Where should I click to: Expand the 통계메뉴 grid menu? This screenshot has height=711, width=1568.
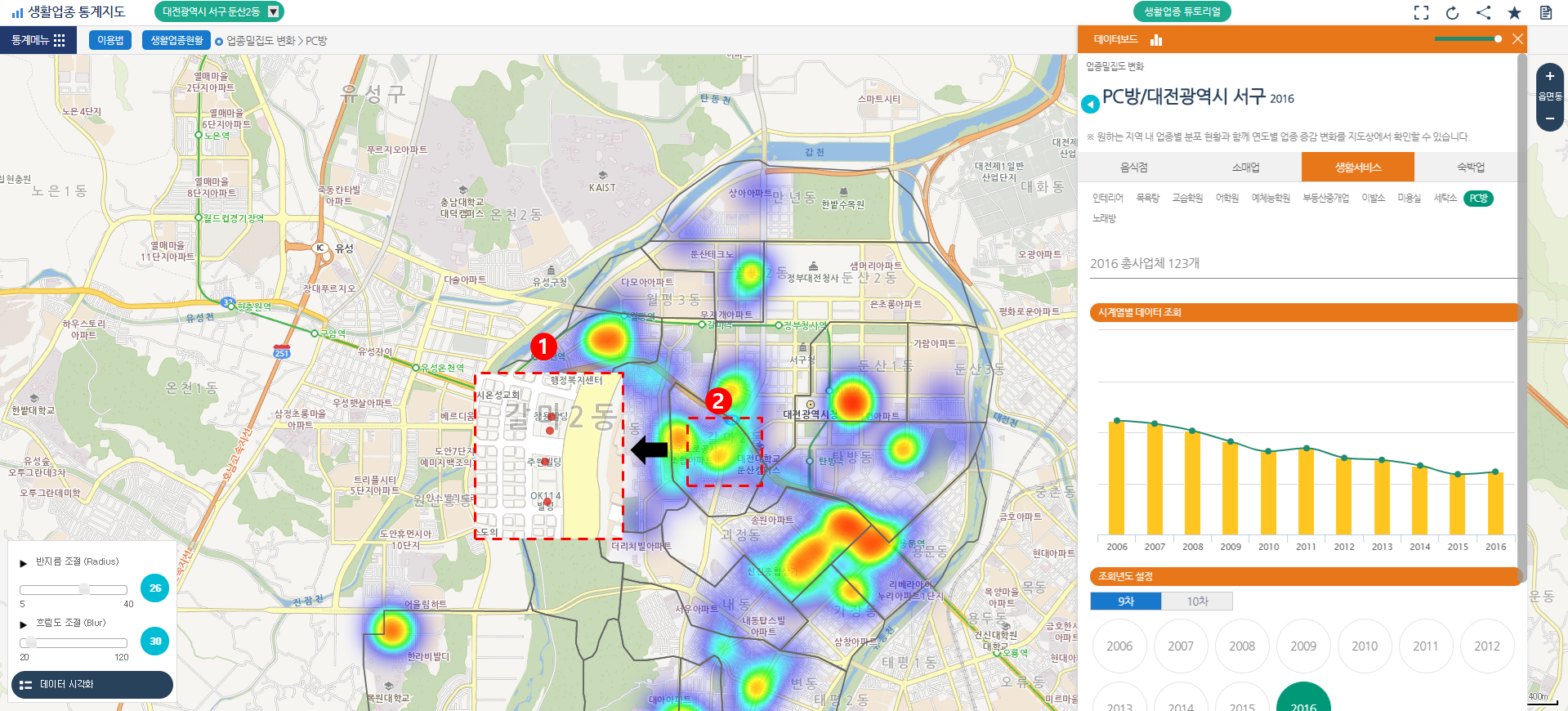(38, 40)
